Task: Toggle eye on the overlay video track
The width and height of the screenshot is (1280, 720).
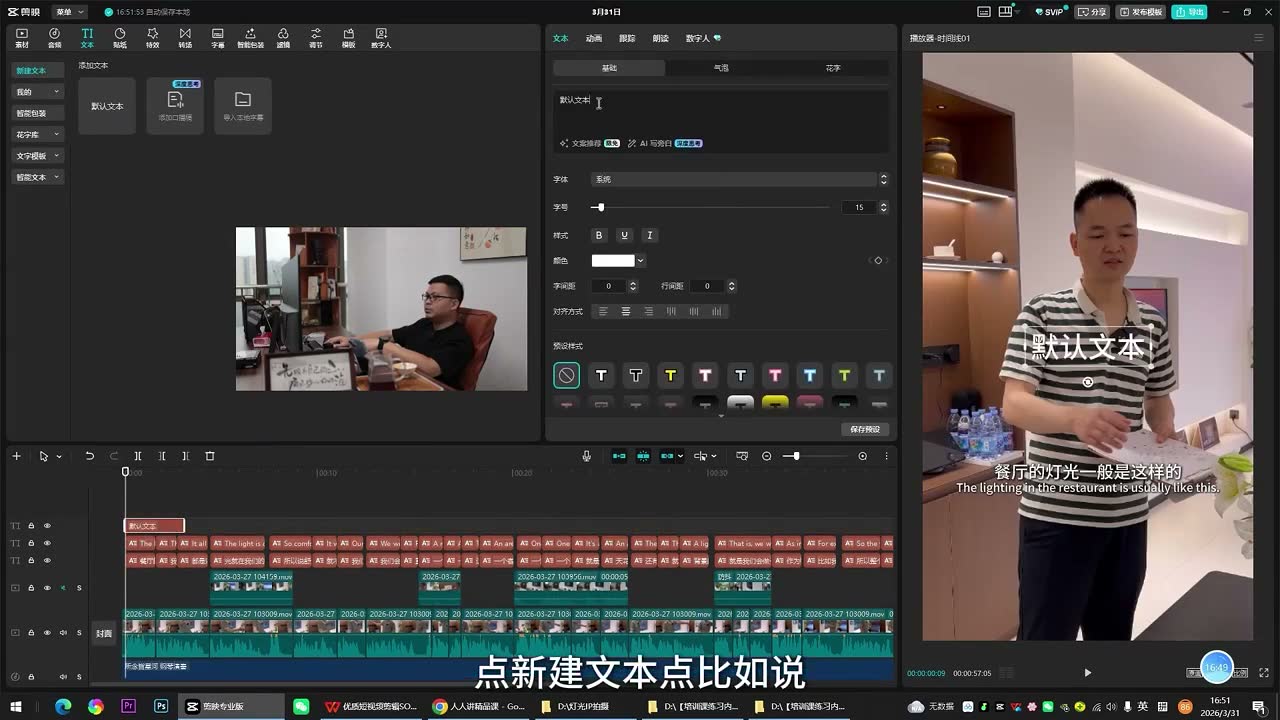Action: [x=46, y=588]
